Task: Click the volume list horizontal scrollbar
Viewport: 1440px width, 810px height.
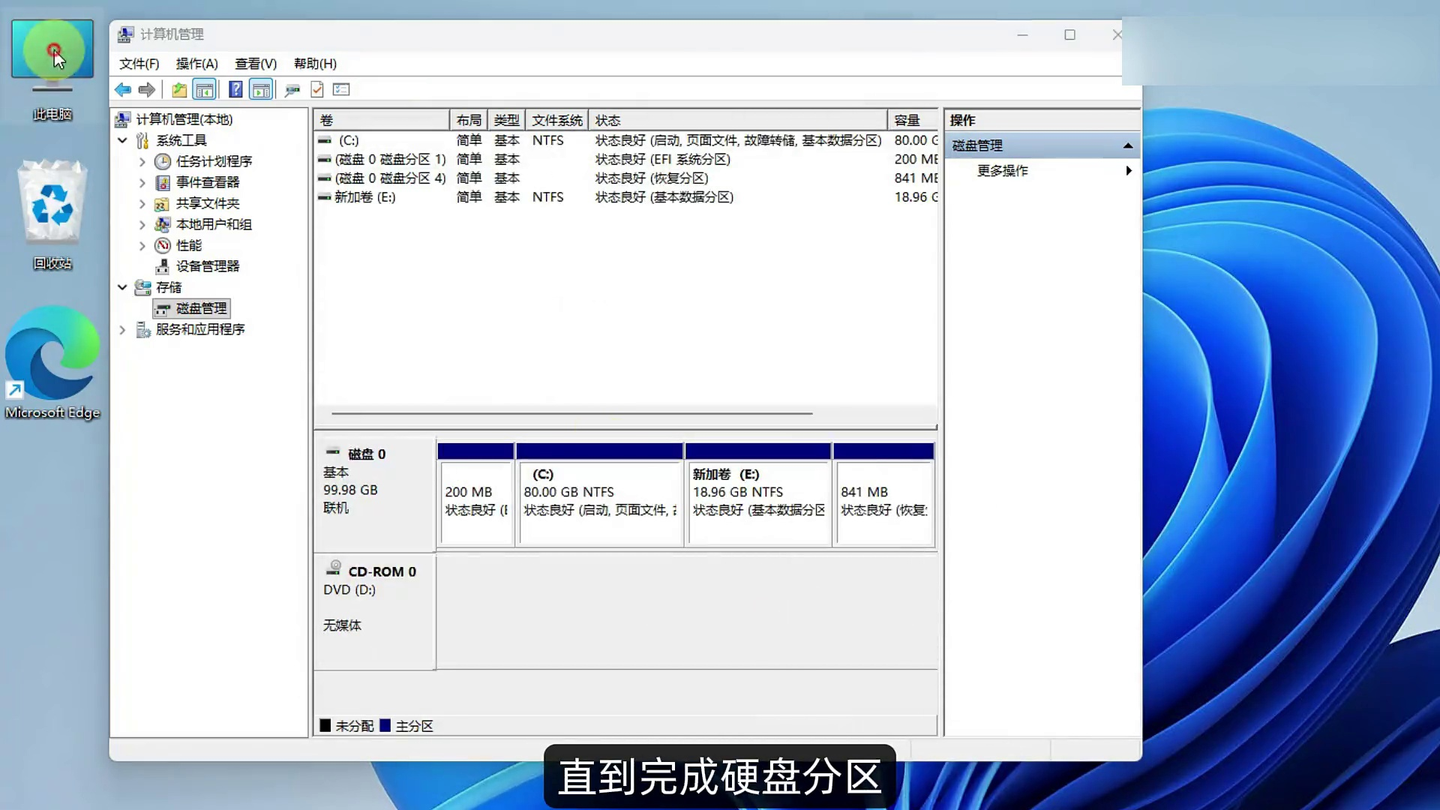Action: coord(572,413)
